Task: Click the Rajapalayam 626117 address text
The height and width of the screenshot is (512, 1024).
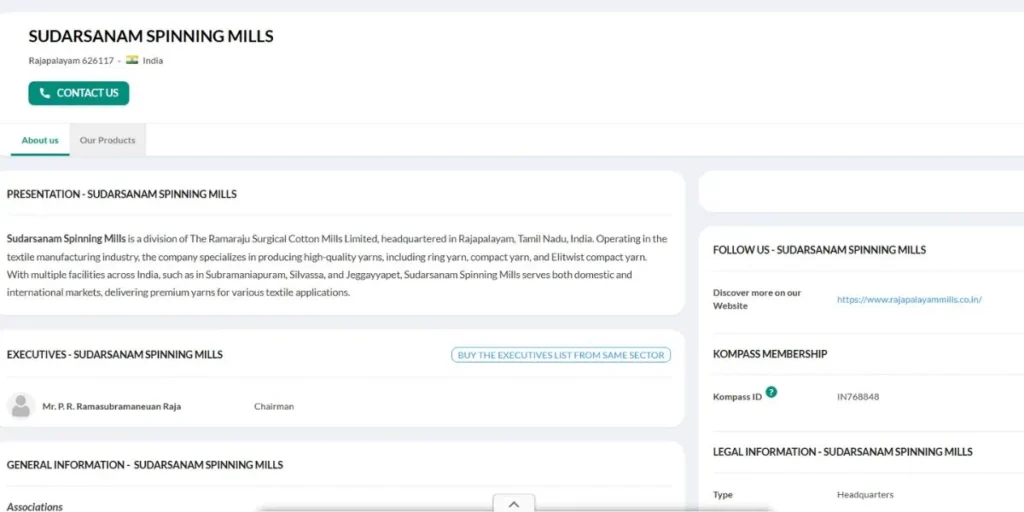Action: point(70,61)
